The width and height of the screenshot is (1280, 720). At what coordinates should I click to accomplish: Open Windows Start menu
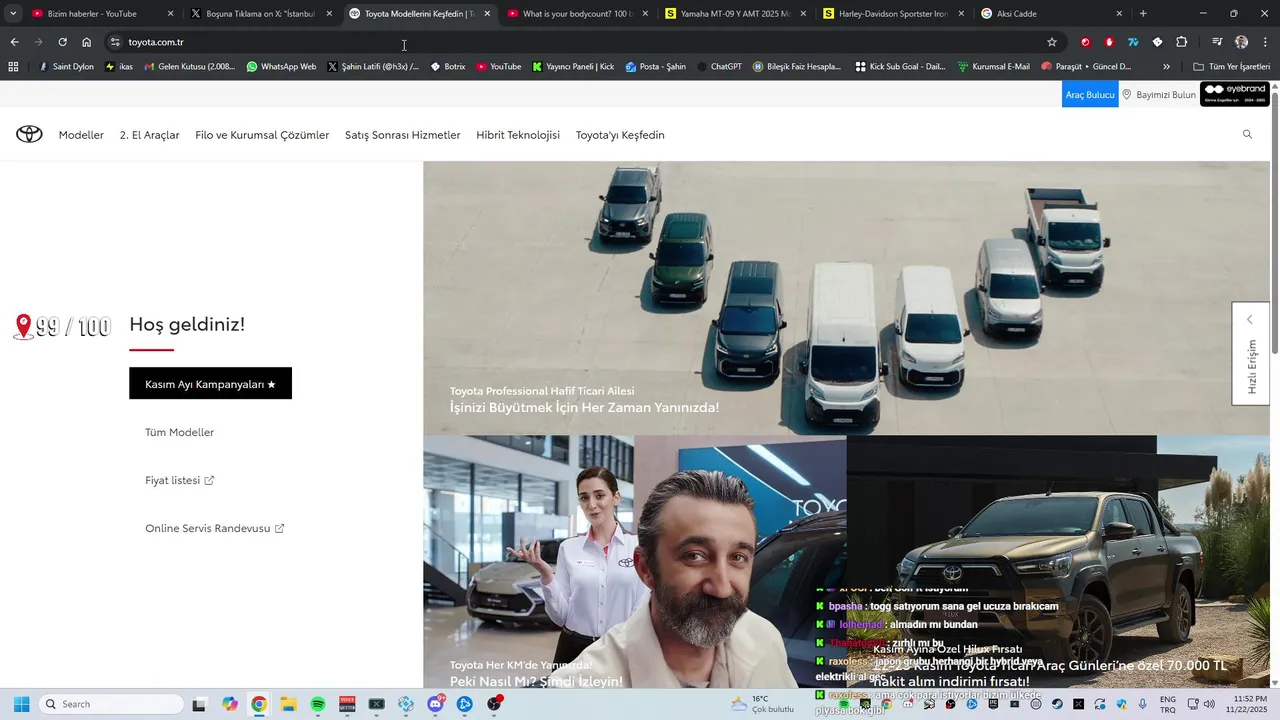21,704
